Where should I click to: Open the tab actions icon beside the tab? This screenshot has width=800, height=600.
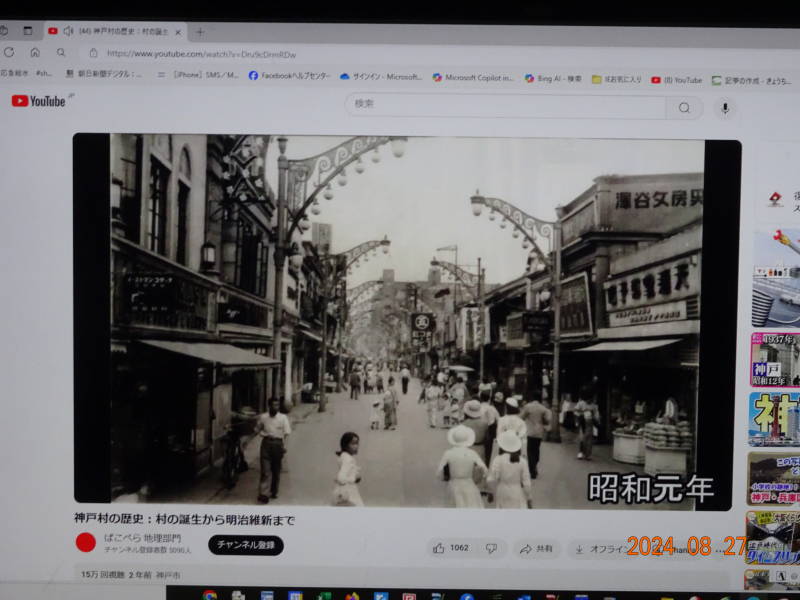[28, 31]
